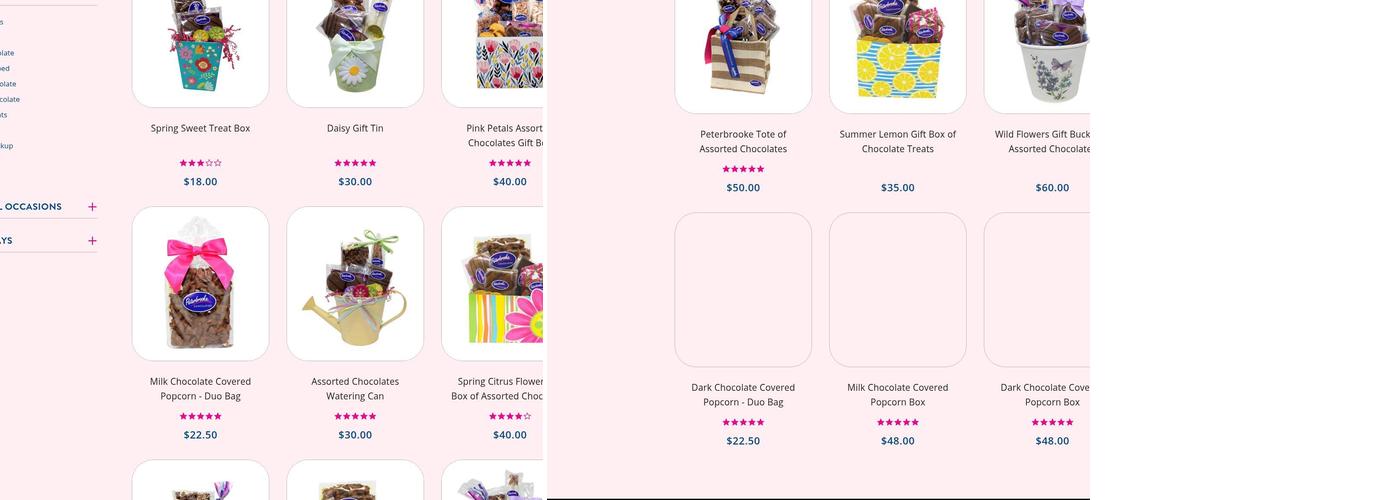1400x500 pixels.
Task: Click stars under Peterbrooke Tote product
Action: click(743, 169)
